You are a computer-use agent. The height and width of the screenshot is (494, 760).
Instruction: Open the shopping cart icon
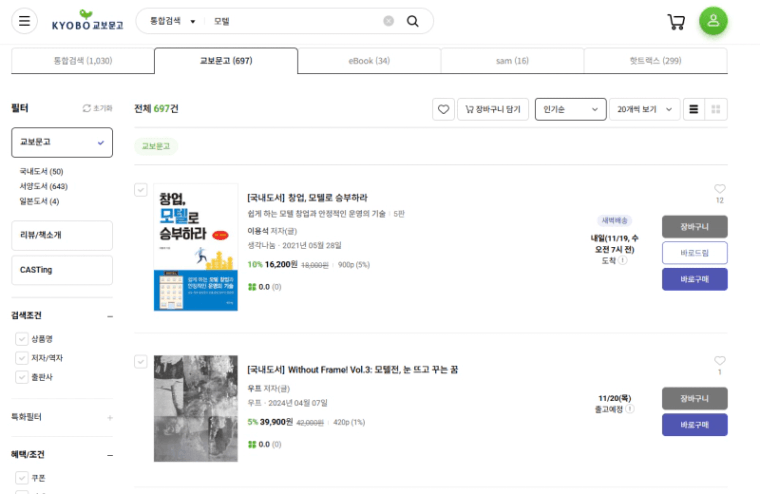pos(676,21)
